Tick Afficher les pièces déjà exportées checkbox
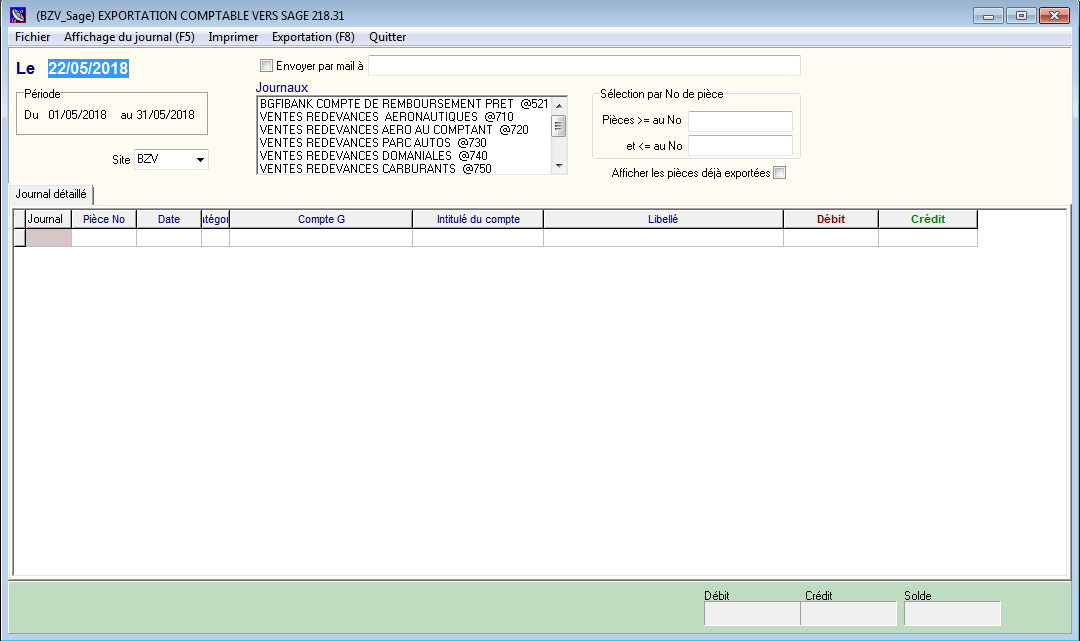Screen dimensions: 1080x641 [780, 172]
